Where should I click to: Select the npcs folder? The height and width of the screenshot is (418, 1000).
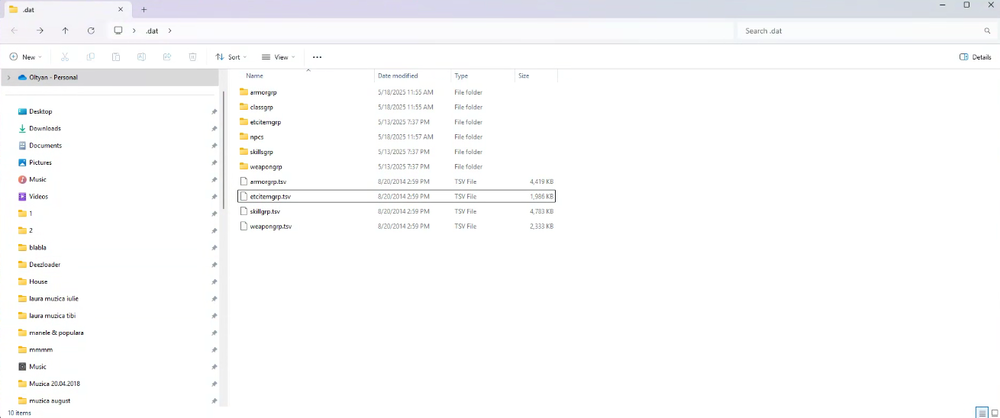[256, 137]
